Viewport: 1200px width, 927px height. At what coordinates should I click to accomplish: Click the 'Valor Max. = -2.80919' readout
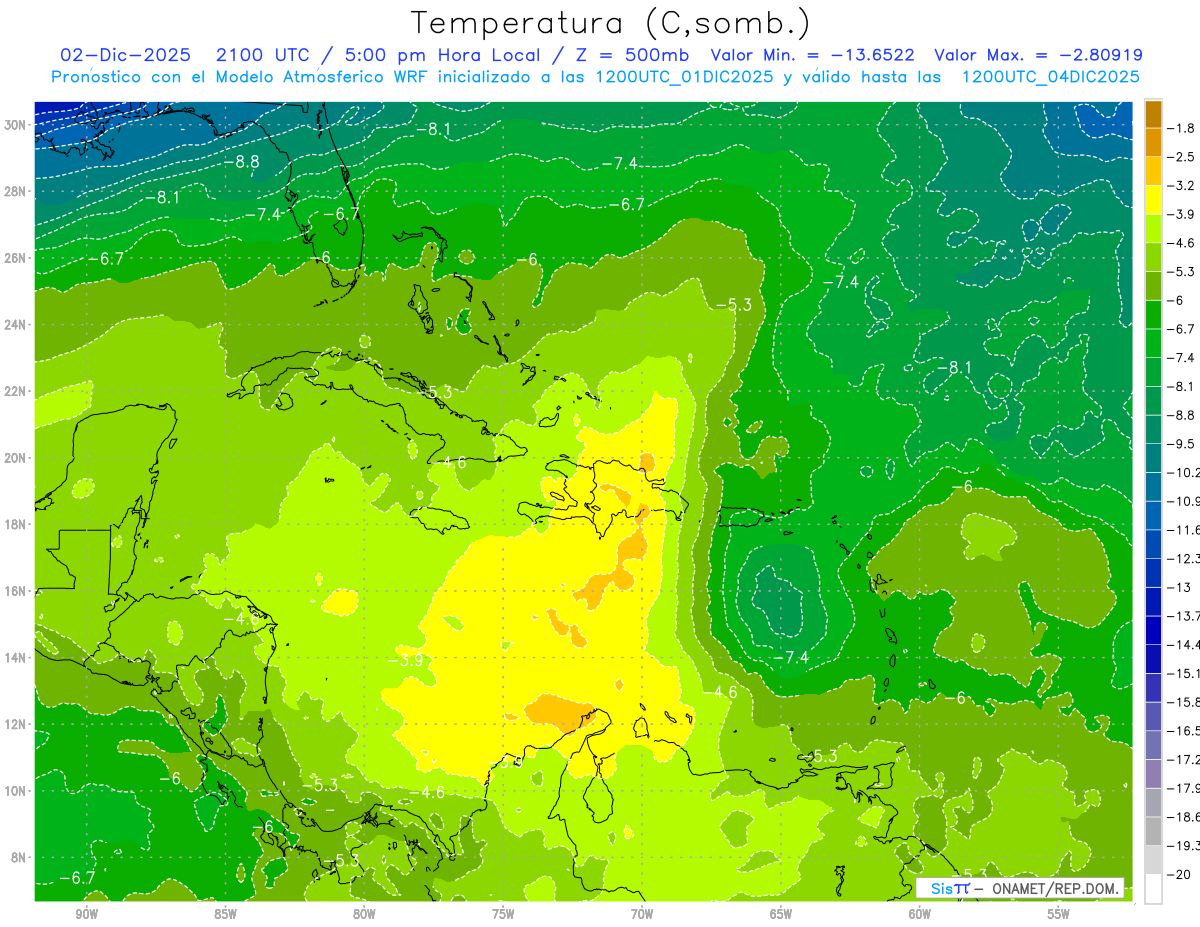(1038, 55)
